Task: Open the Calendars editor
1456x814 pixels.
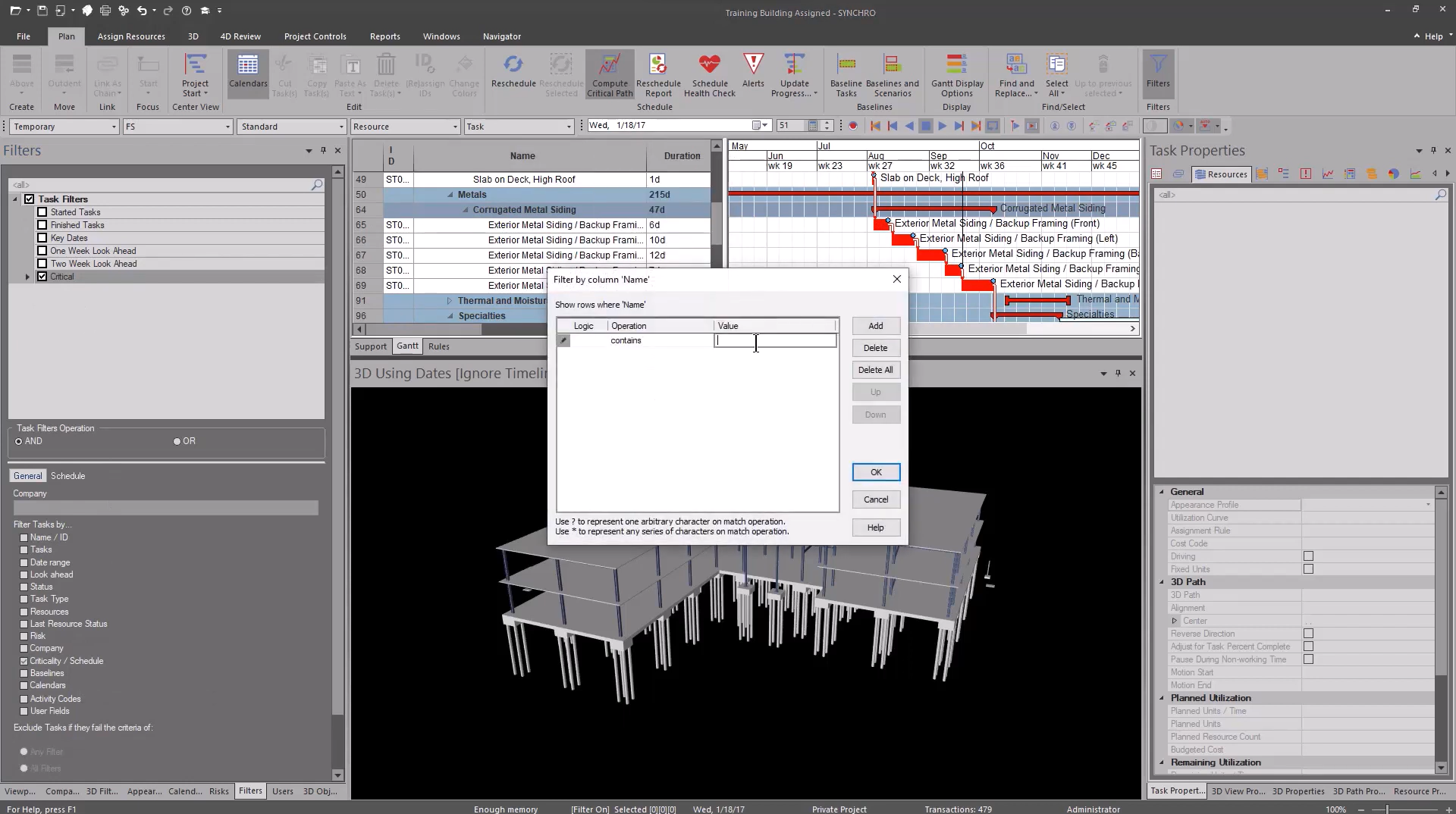Action: pyautogui.click(x=247, y=72)
